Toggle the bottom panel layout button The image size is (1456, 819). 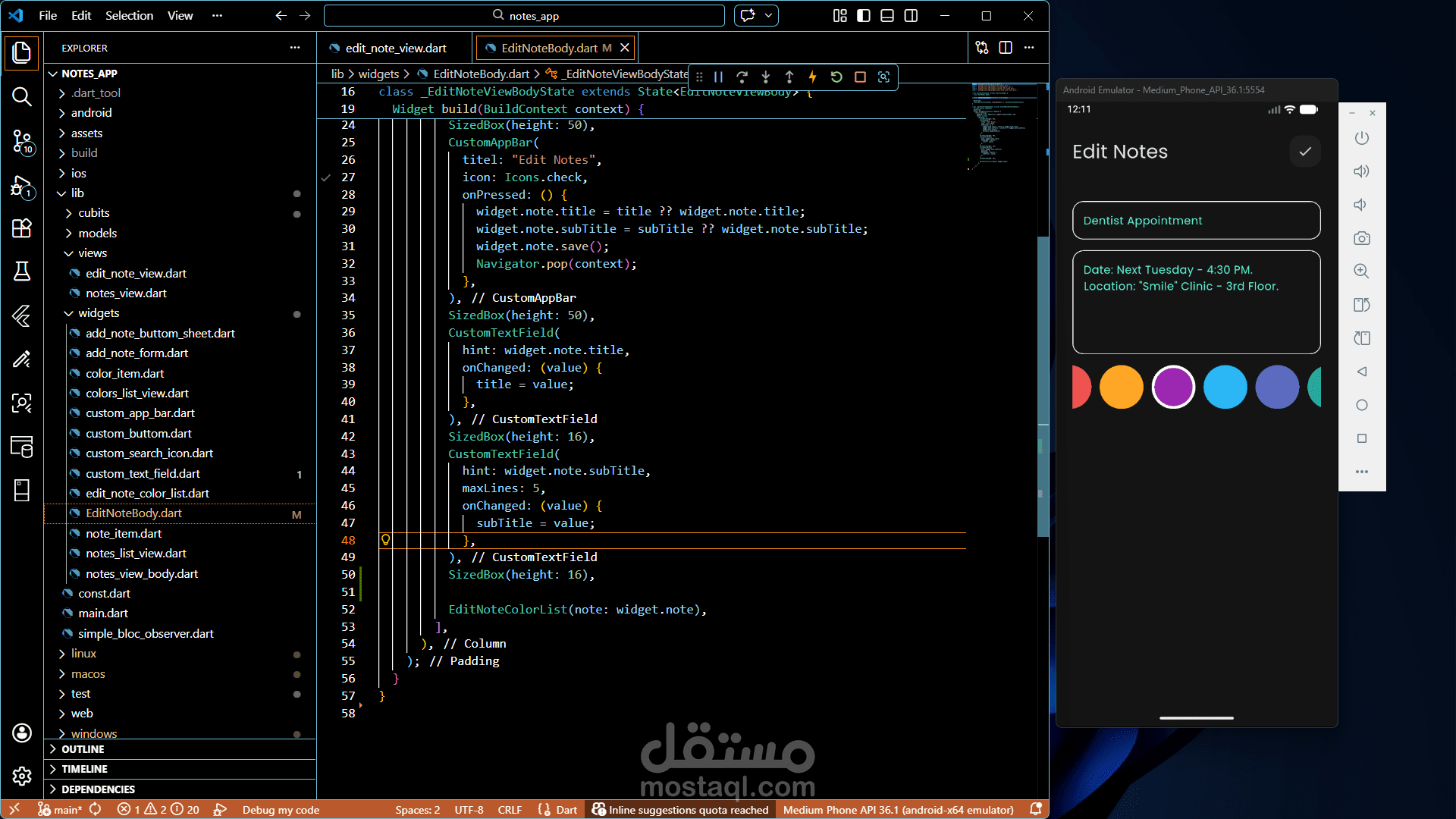[x=887, y=16]
